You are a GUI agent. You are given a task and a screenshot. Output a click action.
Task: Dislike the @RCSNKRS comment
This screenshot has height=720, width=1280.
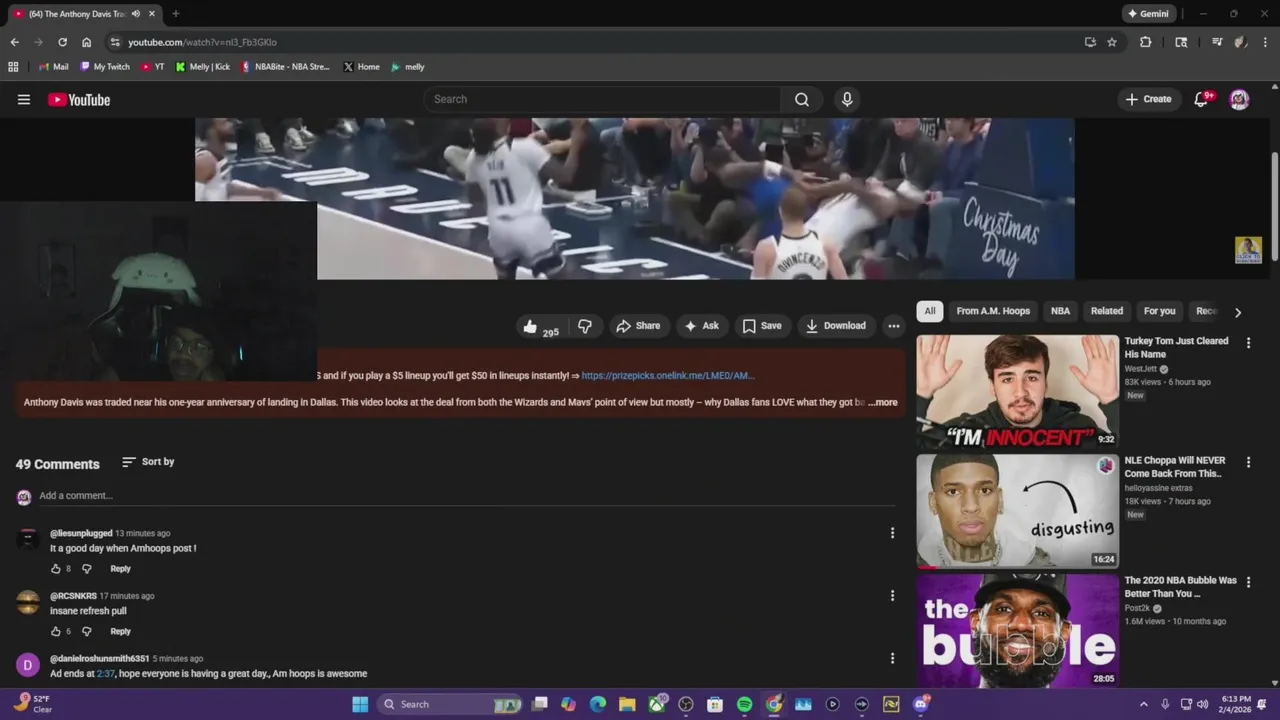pos(86,632)
